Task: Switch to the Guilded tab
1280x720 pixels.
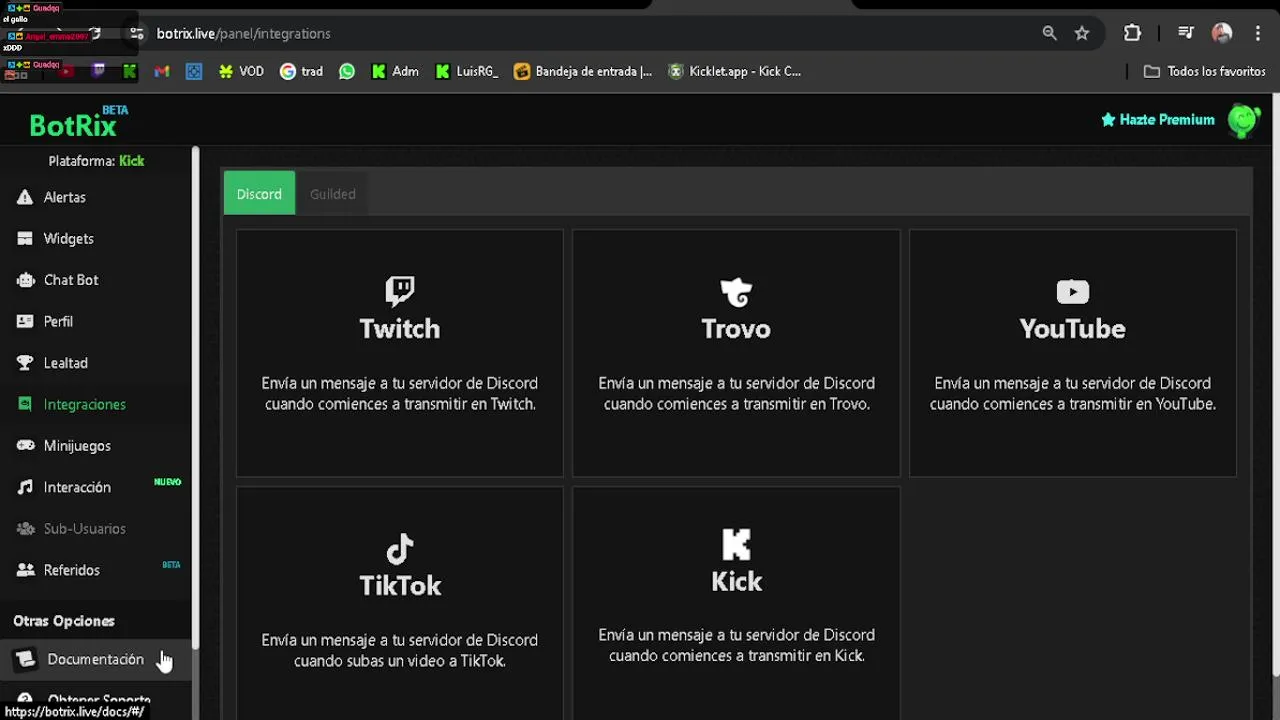Action: (333, 194)
